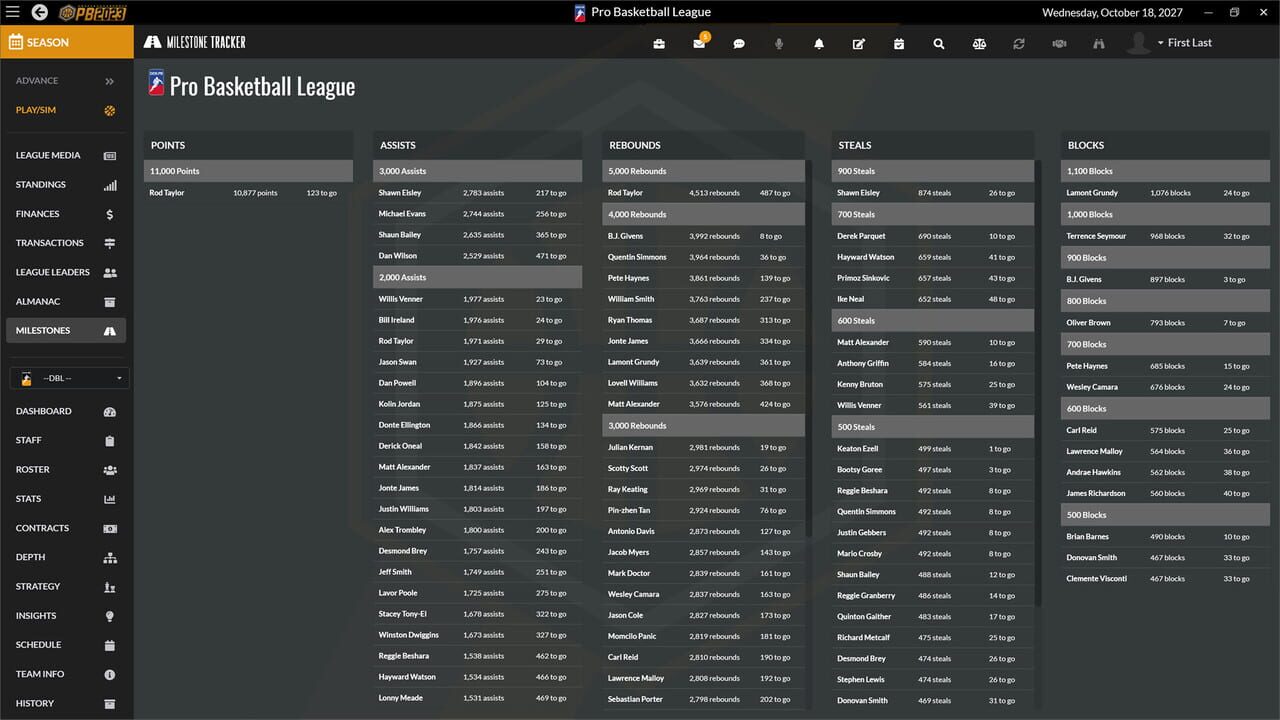Click the handshake icon
The width and height of the screenshot is (1280, 720).
1059,43
